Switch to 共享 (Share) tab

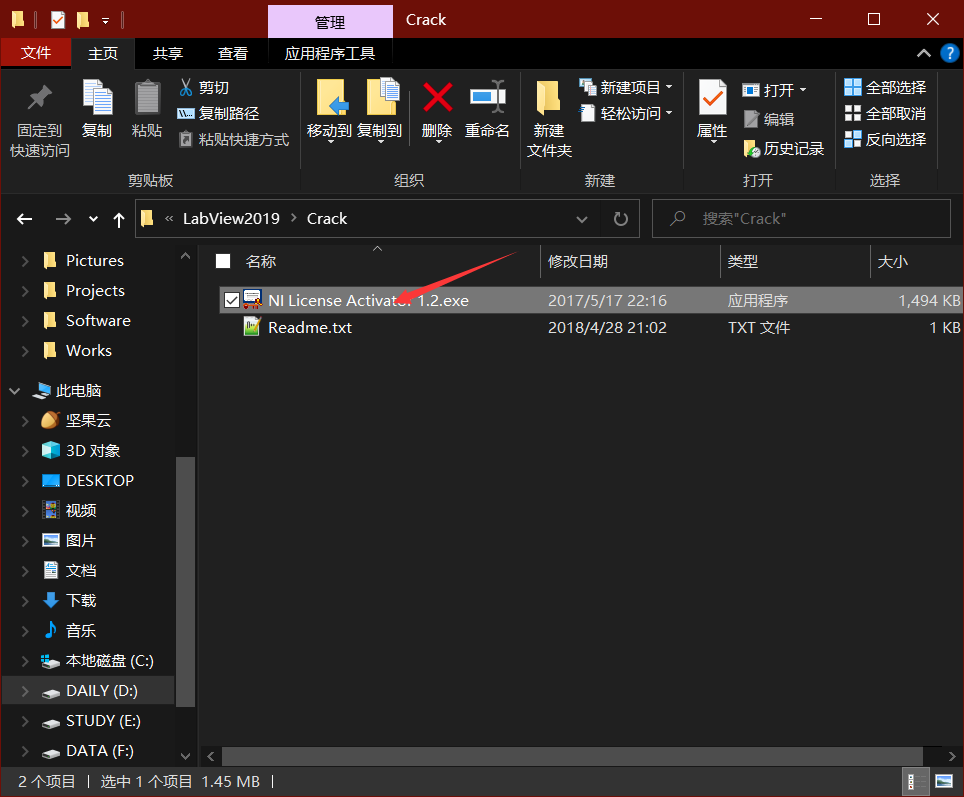pos(168,54)
